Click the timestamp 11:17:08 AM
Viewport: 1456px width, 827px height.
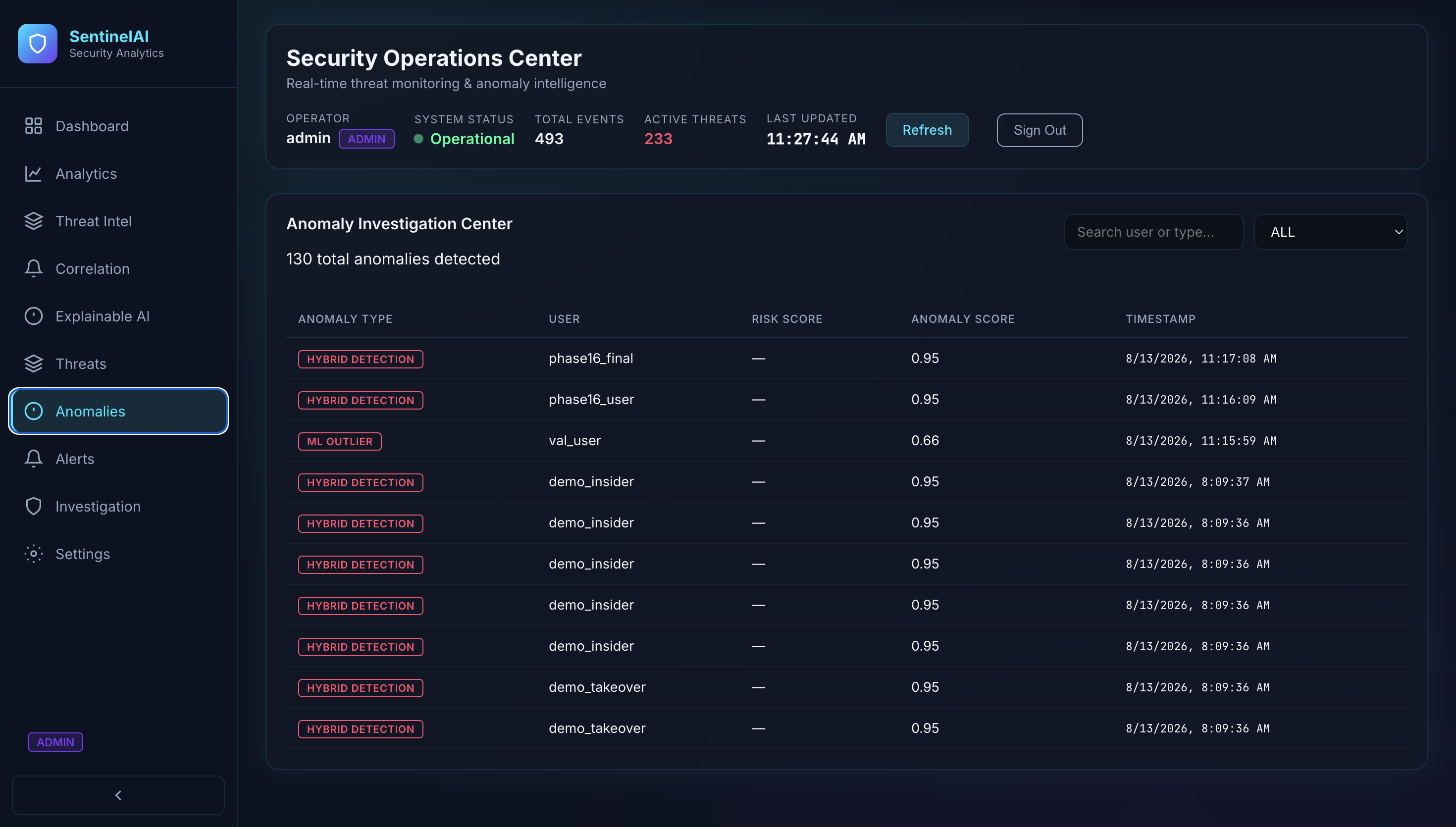[x=1201, y=359]
